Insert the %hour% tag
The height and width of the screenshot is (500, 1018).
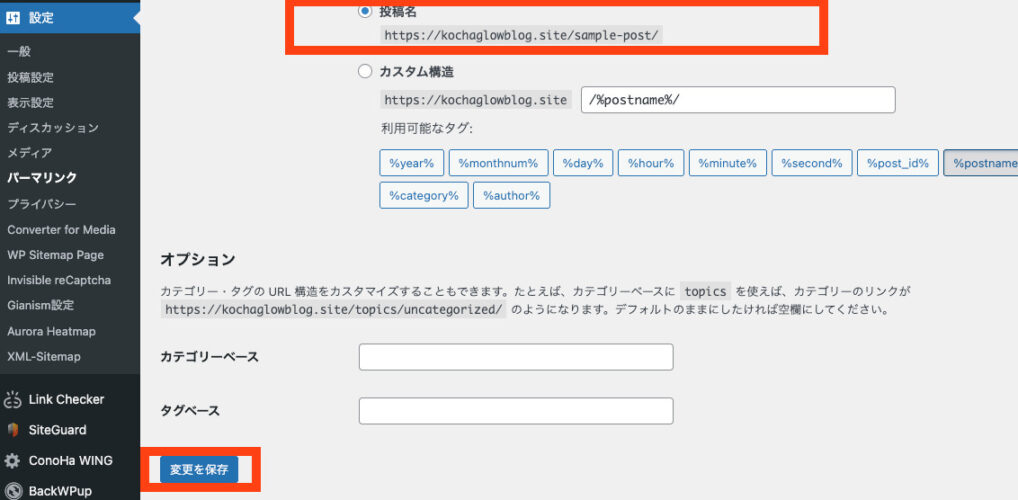tap(651, 163)
